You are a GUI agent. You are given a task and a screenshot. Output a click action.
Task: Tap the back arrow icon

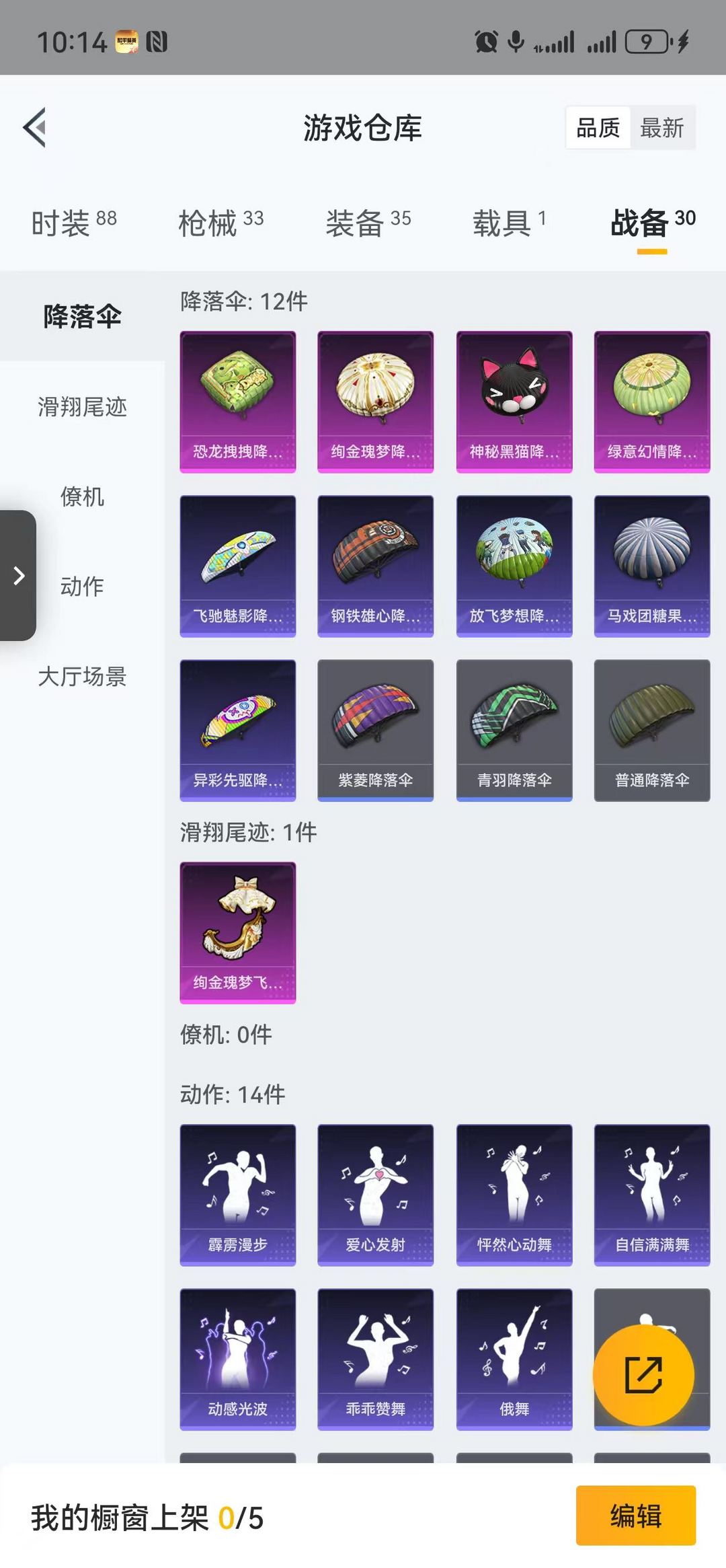35,127
